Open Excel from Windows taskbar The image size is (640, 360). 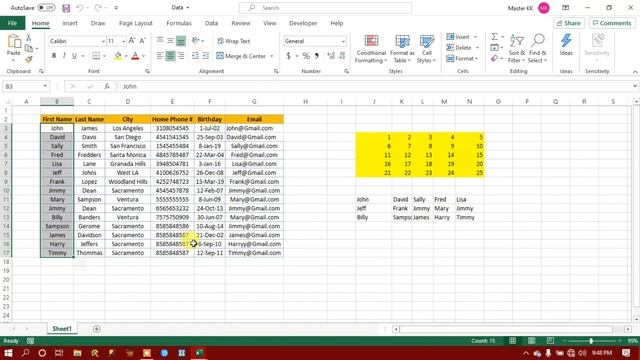point(199,353)
